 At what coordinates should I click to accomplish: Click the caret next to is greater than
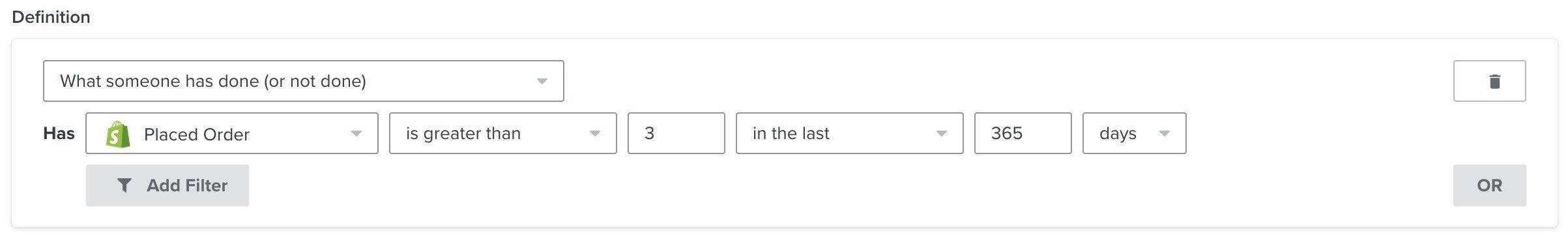tap(594, 134)
